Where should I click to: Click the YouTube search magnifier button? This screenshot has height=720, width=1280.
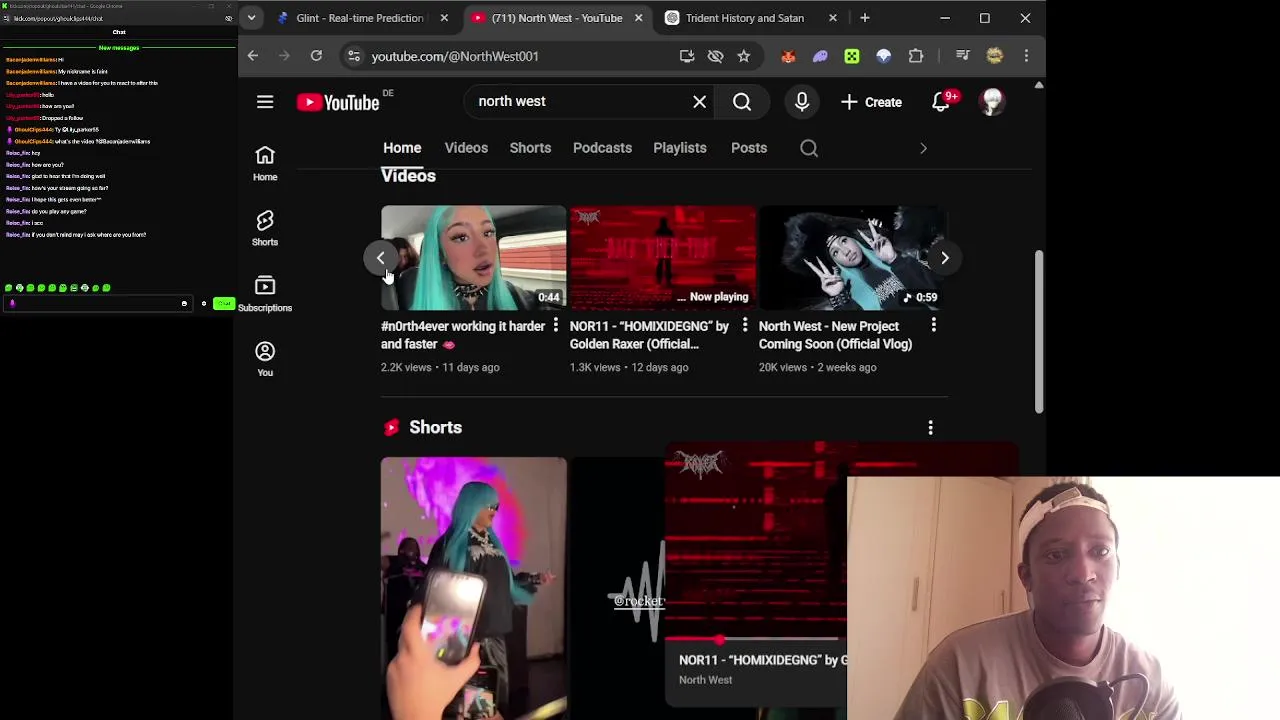pyautogui.click(x=742, y=102)
